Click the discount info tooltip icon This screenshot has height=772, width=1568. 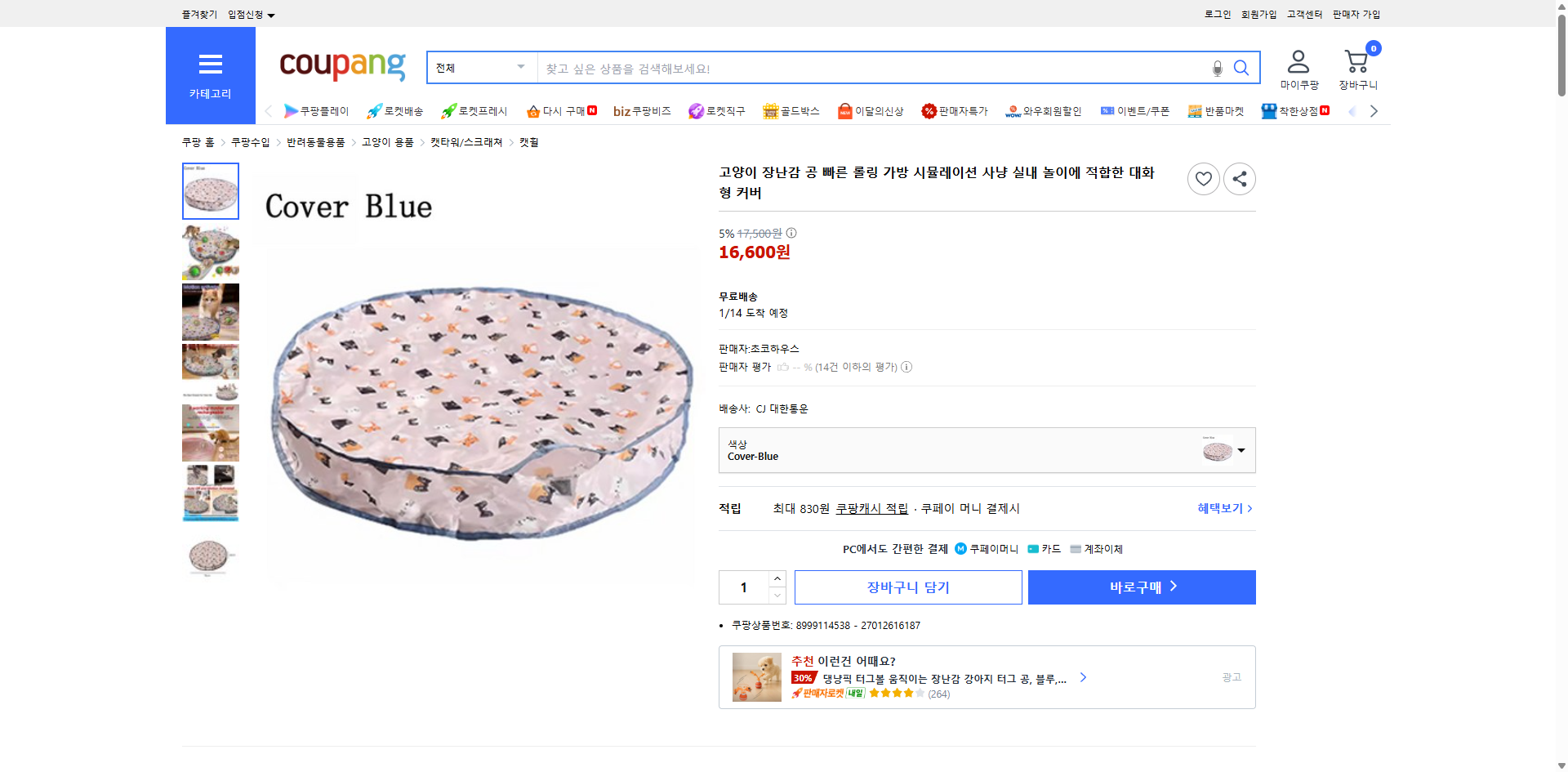coord(790,234)
